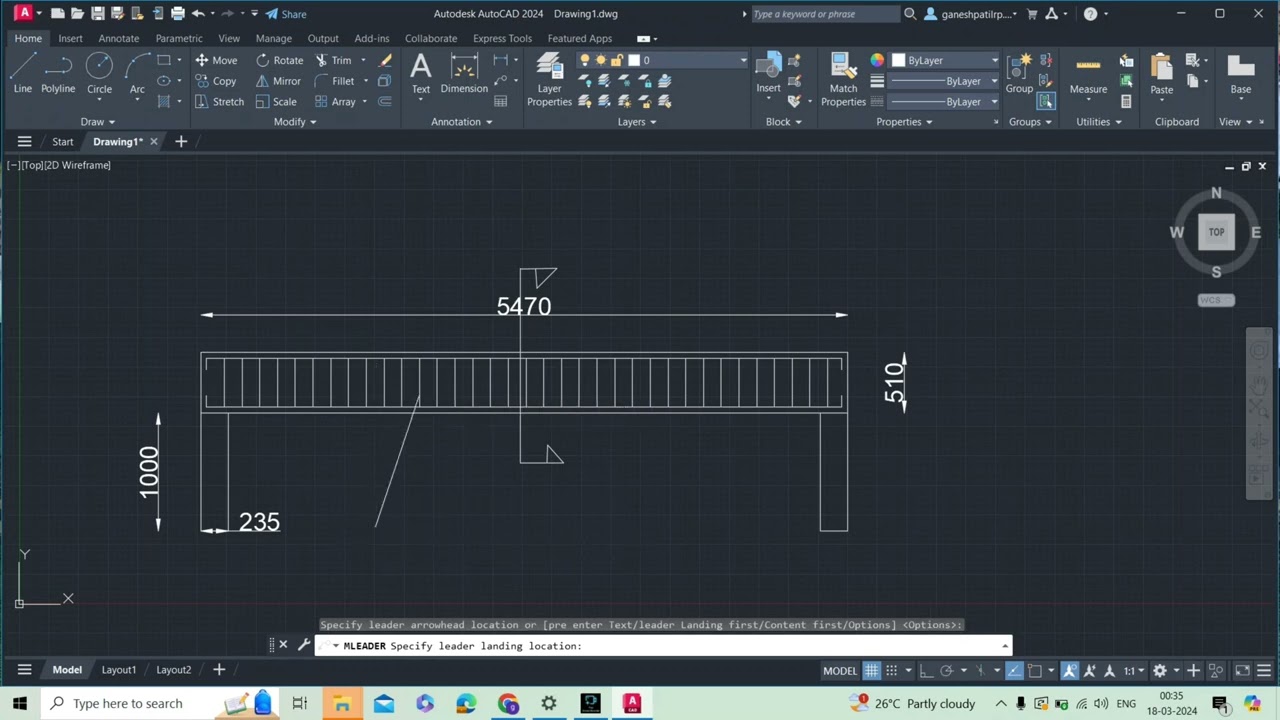Open the Express Tools ribbon tab

[502, 38]
